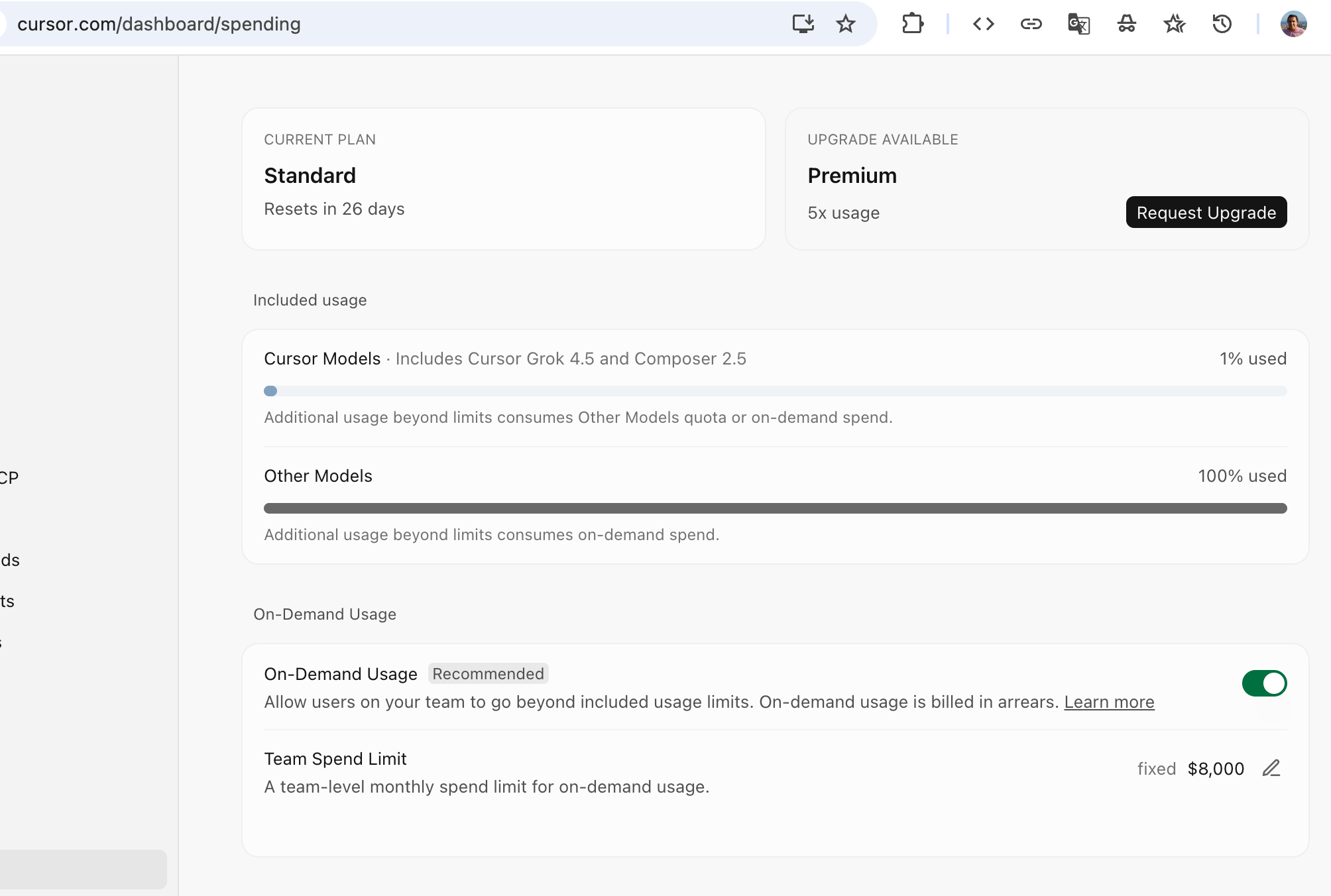Open the history clock extension icon
This screenshot has height=896, width=1331.
[x=1222, y=24]
